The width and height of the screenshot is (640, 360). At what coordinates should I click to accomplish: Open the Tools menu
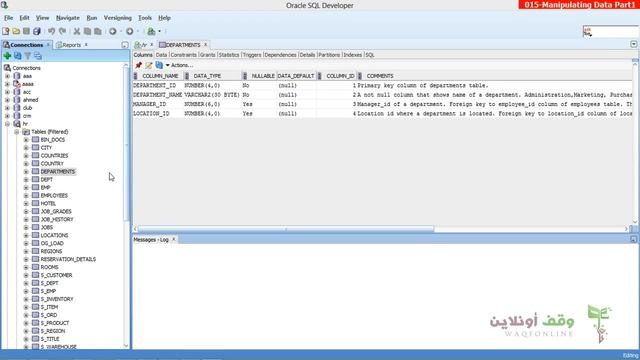coord(145,18)
